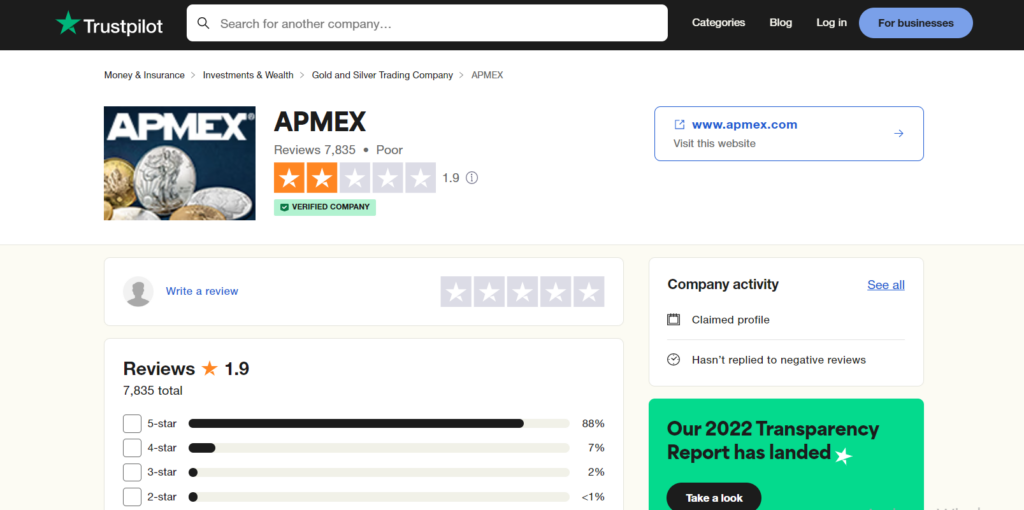Click the 3-star rating bar at 2%

[x=379, y=472]
